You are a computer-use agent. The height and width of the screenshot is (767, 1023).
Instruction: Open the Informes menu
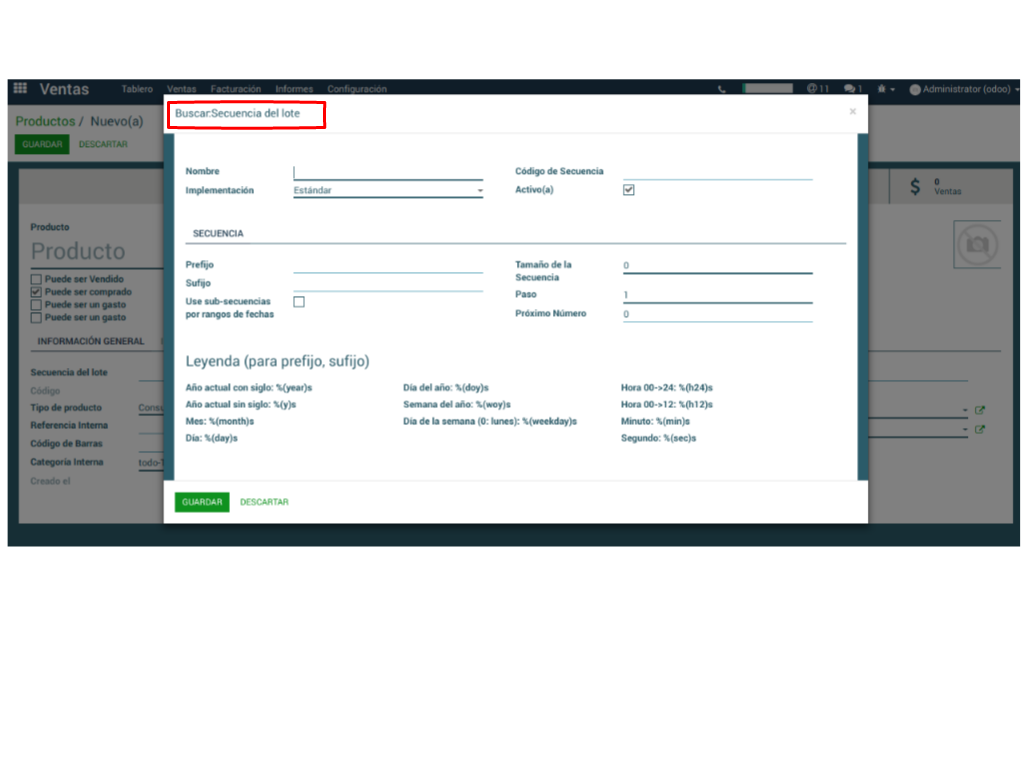[294, 89]
